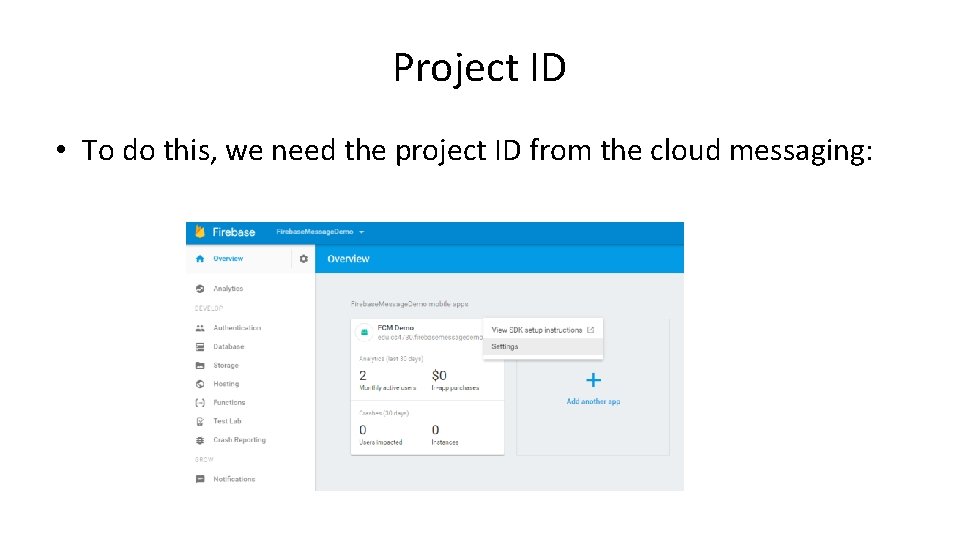Select Settings from the app menu
The image size is (960, 540).
point(543,347)
